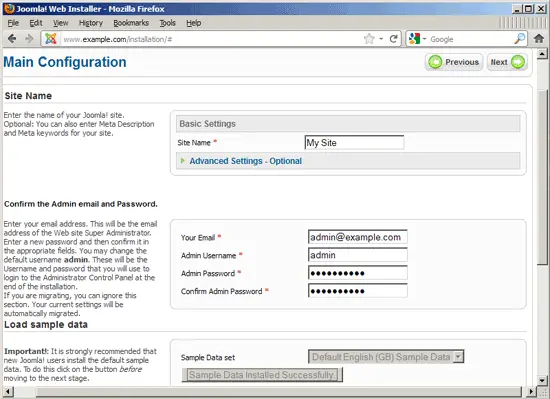Click the browser Back arrow icon
Viewport: 550px width, 399px height.
coord(12,39)
